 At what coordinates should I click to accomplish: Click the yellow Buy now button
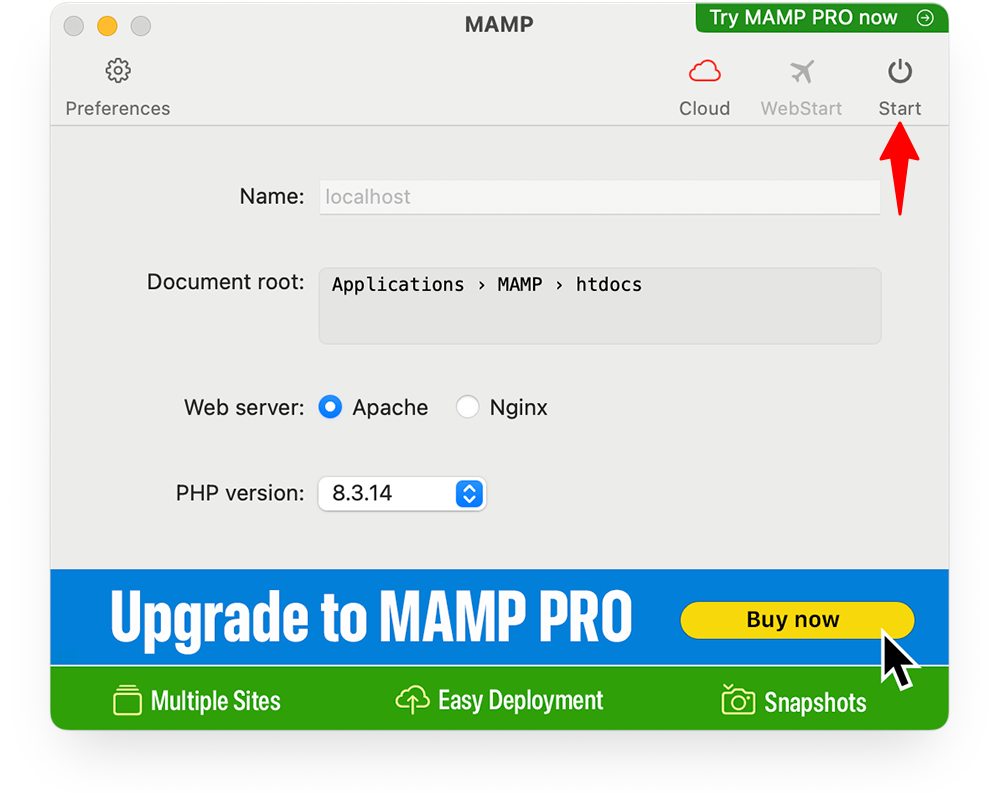797,619
